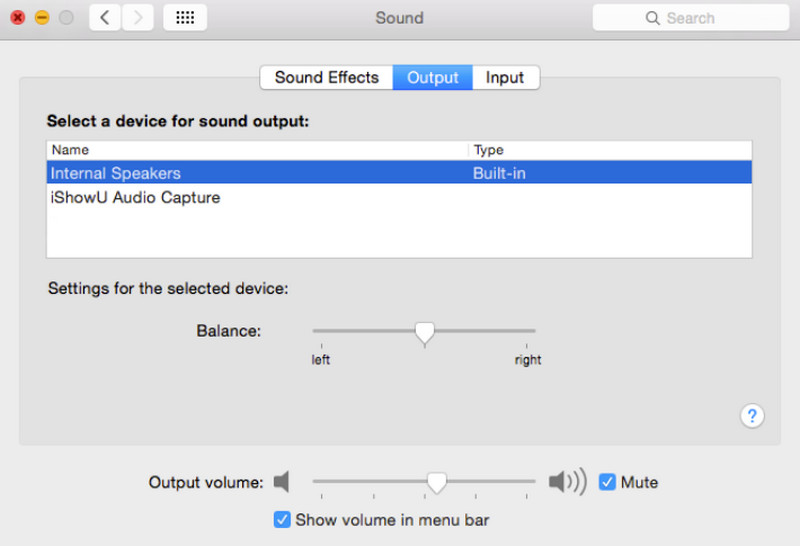Switch to the Sound Effects tab

pyautogui.click(x=326, y=78)
